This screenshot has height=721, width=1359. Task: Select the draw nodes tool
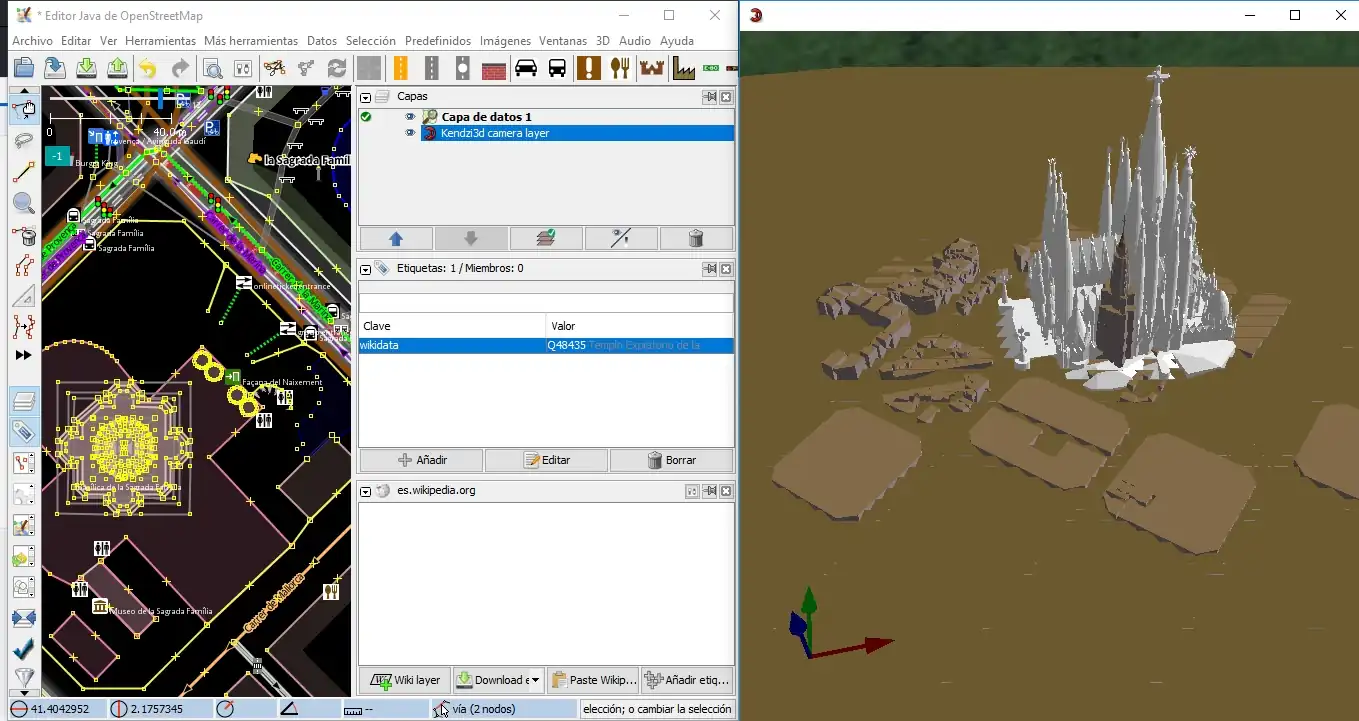point(24,172)
